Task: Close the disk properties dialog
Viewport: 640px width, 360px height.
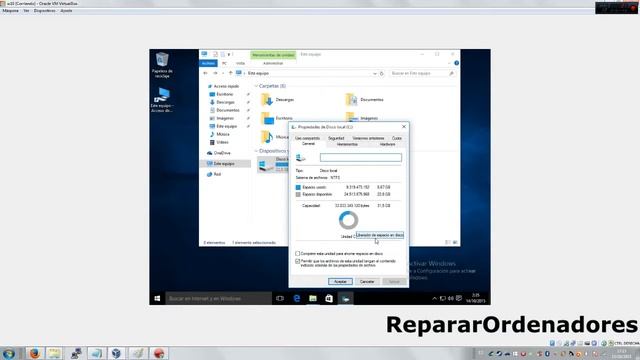Action: click(x=404, y=127)
